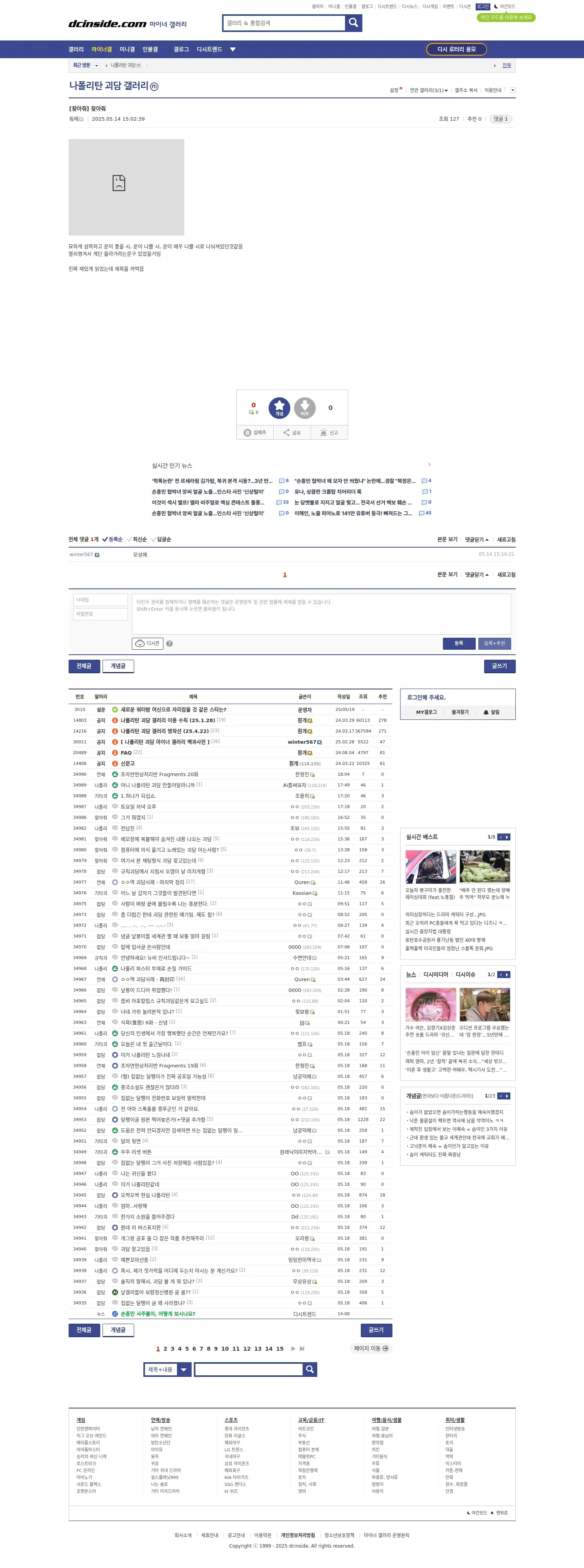Viewport: 584px width, 1568px height.
Task: Toggle 댓글닫기 above the comment list
Action: coord(477,539)
